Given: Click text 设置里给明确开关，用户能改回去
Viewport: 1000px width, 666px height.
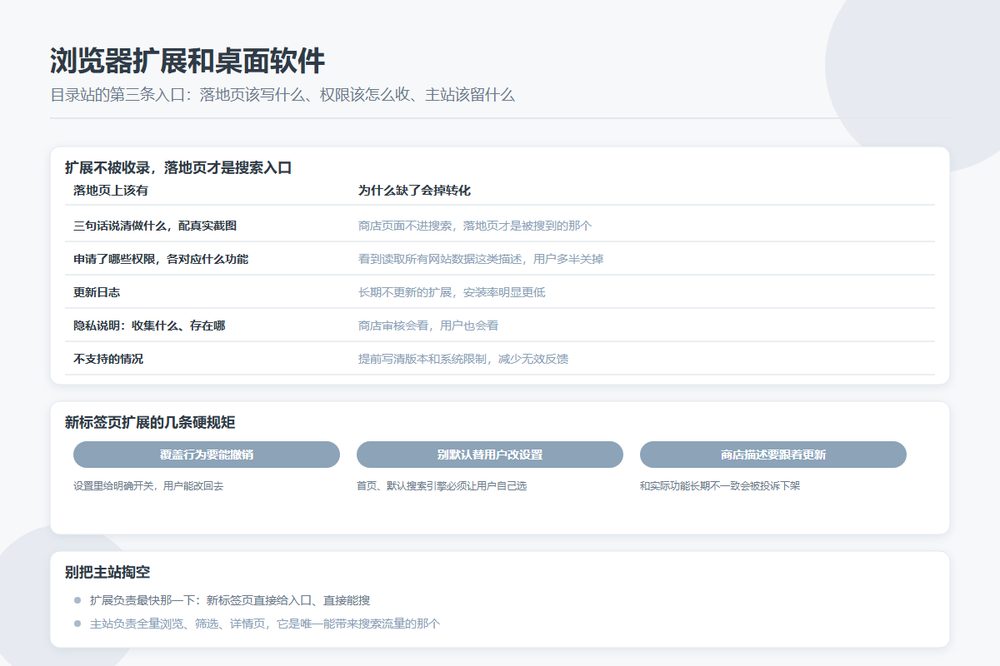Looking at the screenshot, I should coord(148,485).
